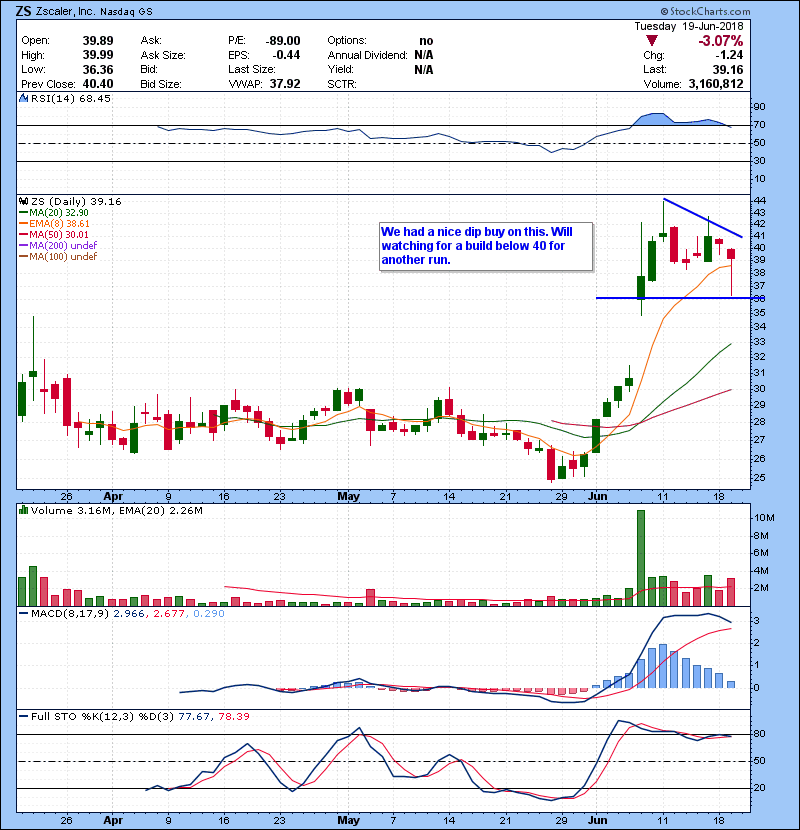Click the Open value 39.89

pyautogui.click(x=98, y=41)
